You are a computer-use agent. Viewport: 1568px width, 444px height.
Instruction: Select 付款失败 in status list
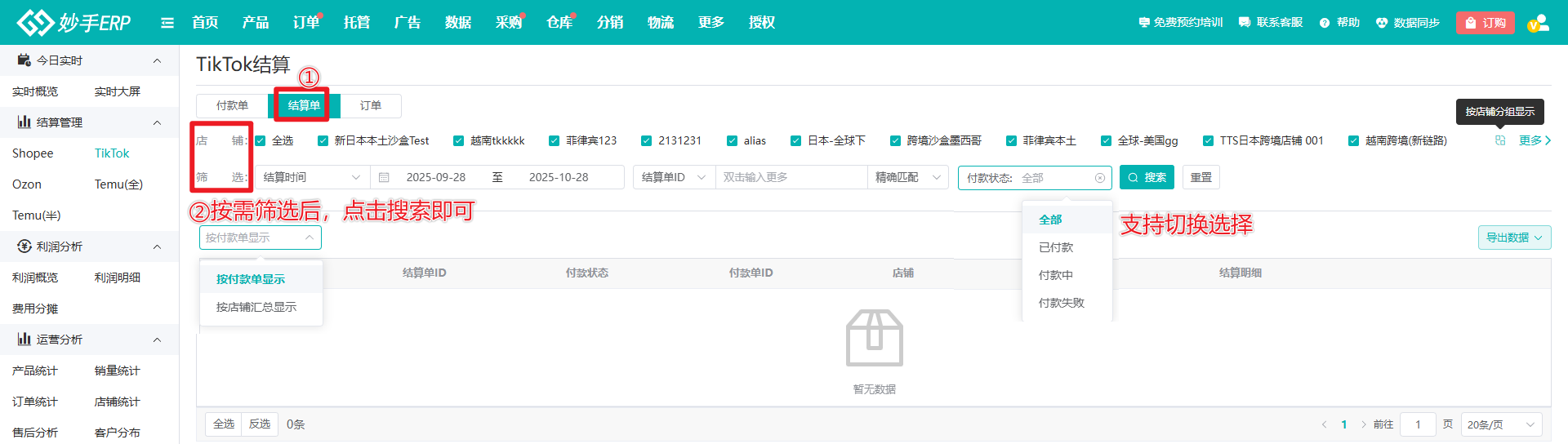pyautogui.click(x=1067, y=303)
